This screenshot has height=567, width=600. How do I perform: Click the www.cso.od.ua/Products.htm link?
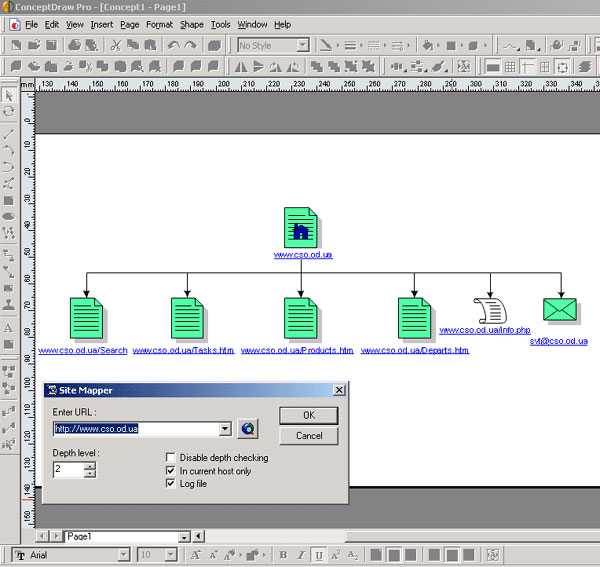pos(297,350)
